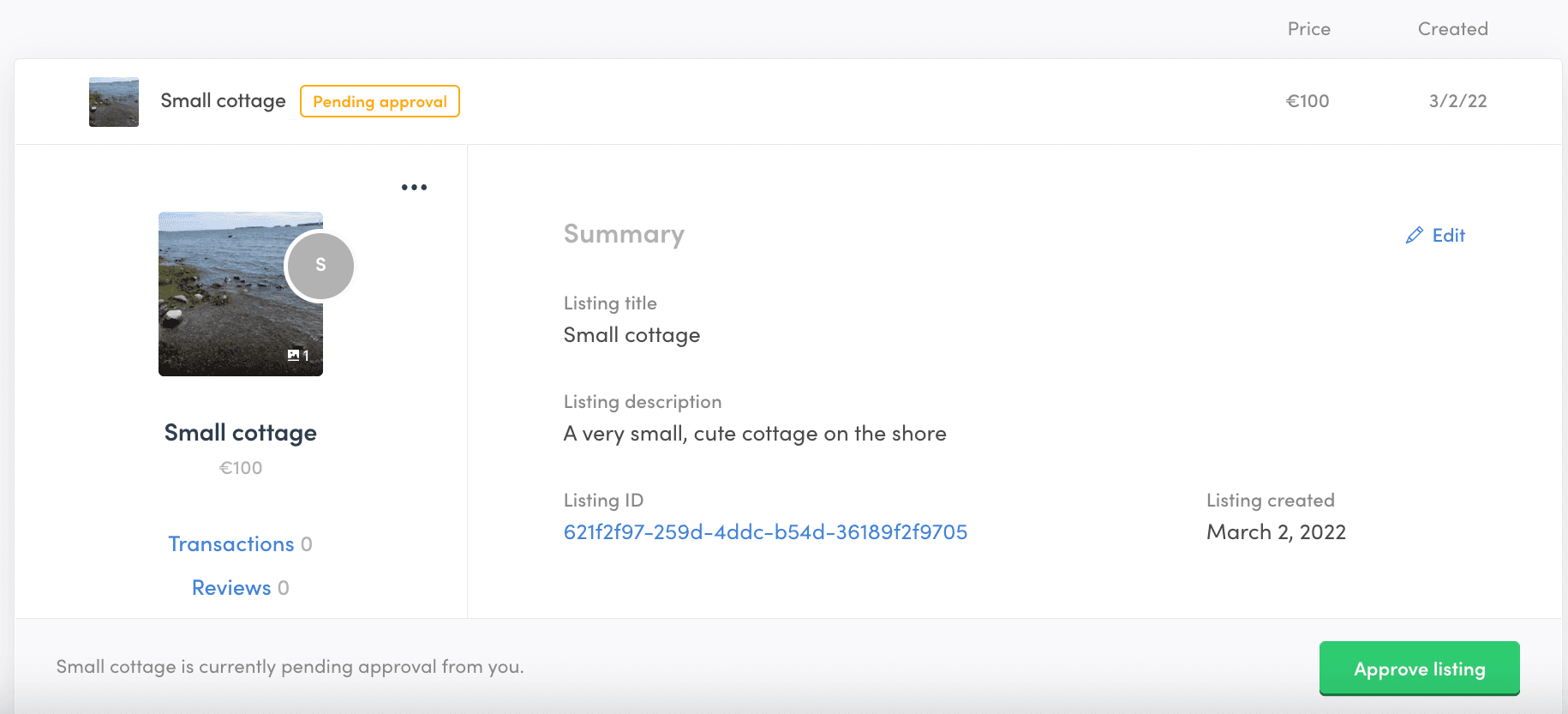Image resolution: width=1568 pixels, height=714 pixels.
Task: Click the March 2, 2022 listing created date
Action: click(1276, 532)
